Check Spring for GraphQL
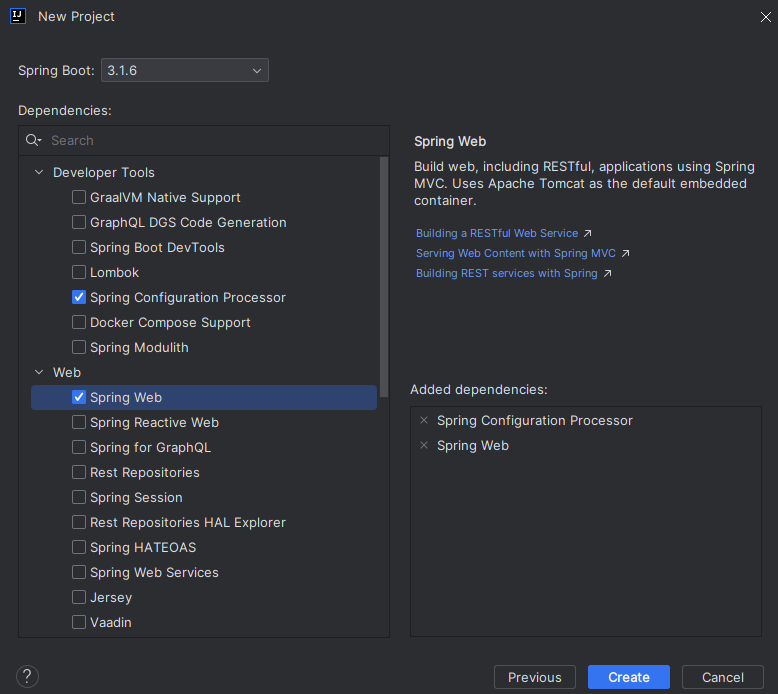Image resolution: width=778 pixels, height=694 pixels. tap(79, 447)
